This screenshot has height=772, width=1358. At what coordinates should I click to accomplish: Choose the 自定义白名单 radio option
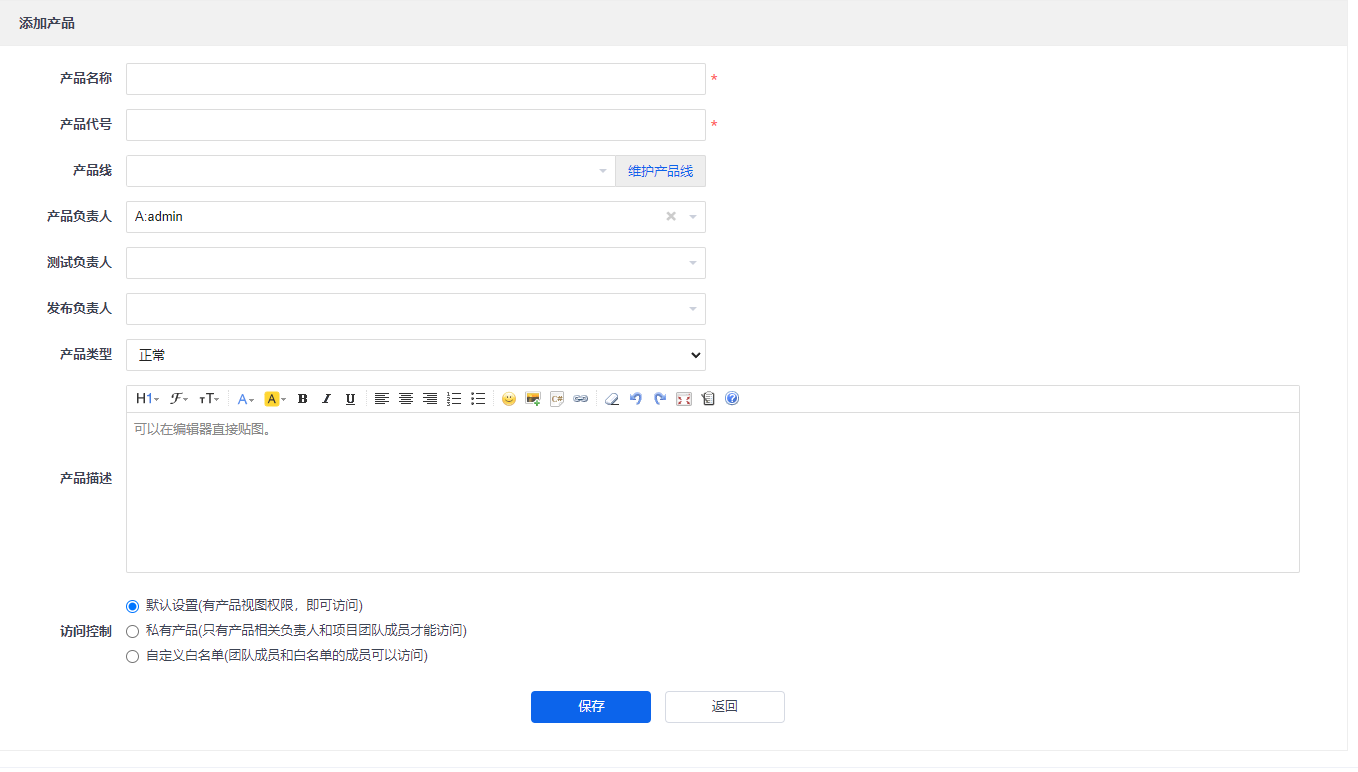pyautogui.click(x=132, y=657)
